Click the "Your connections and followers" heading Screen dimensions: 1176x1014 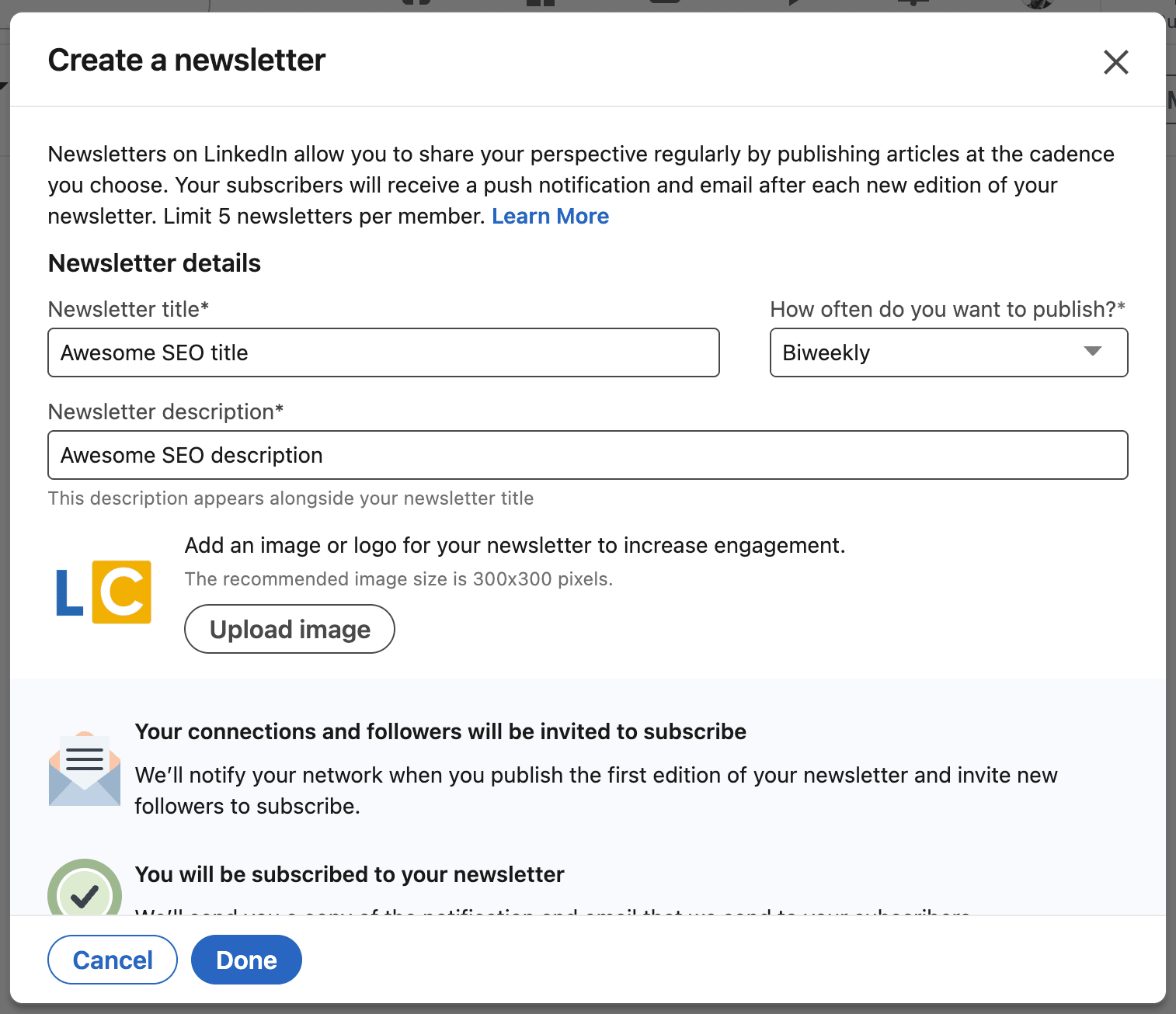[x=440, y=731]
